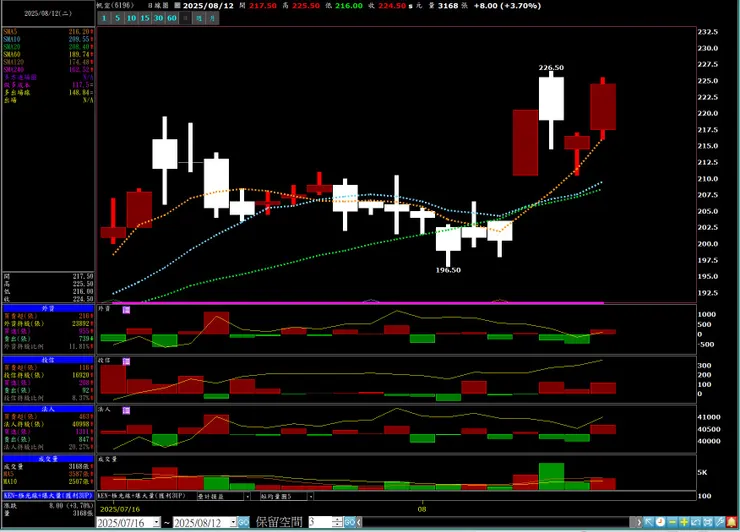
Task: Click the SMA20 legend entry
Action: coord(48,47)
